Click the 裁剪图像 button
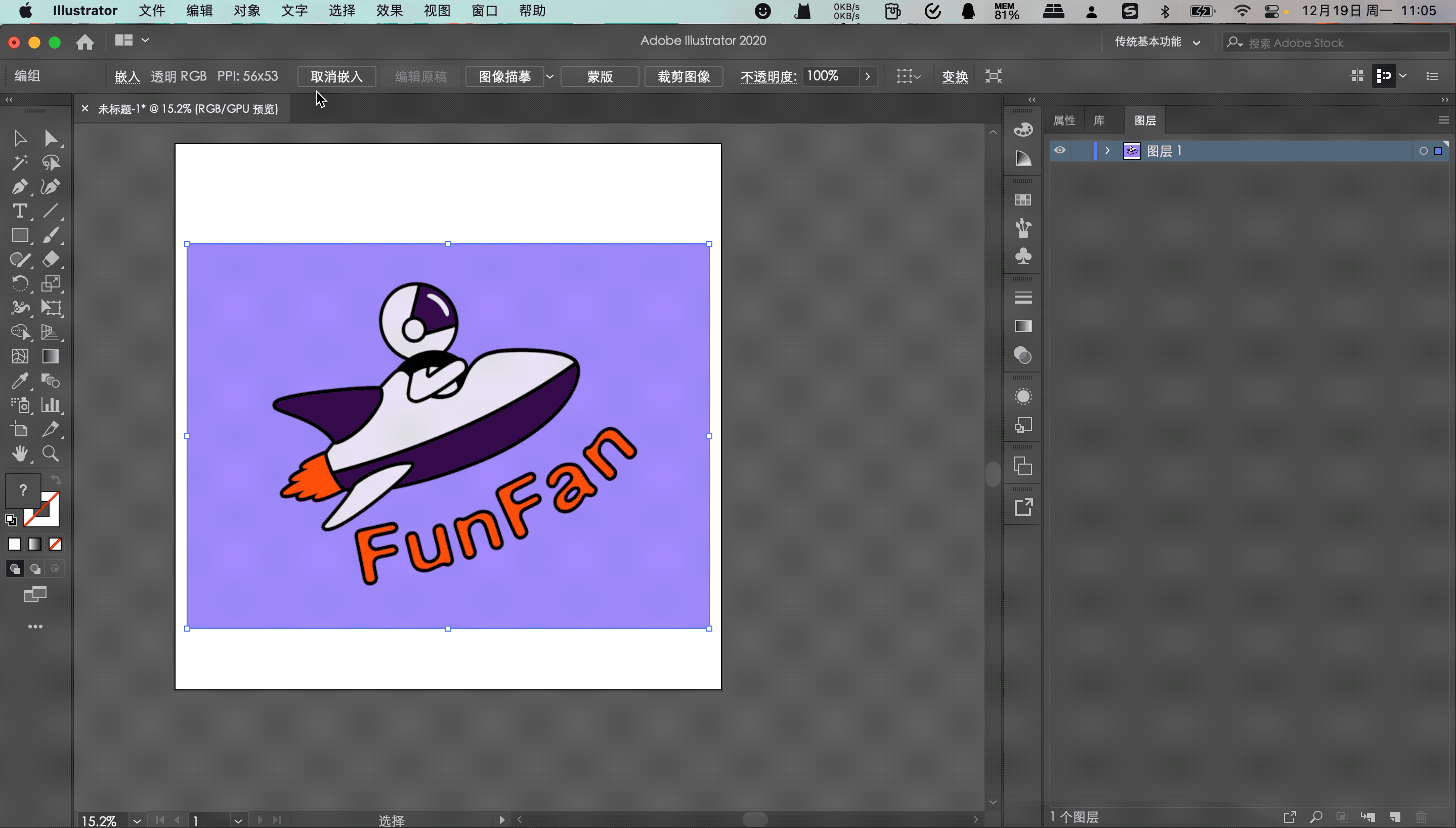Image resolution: width=1456 pixels, height=828 pixels. coord(683,76)
